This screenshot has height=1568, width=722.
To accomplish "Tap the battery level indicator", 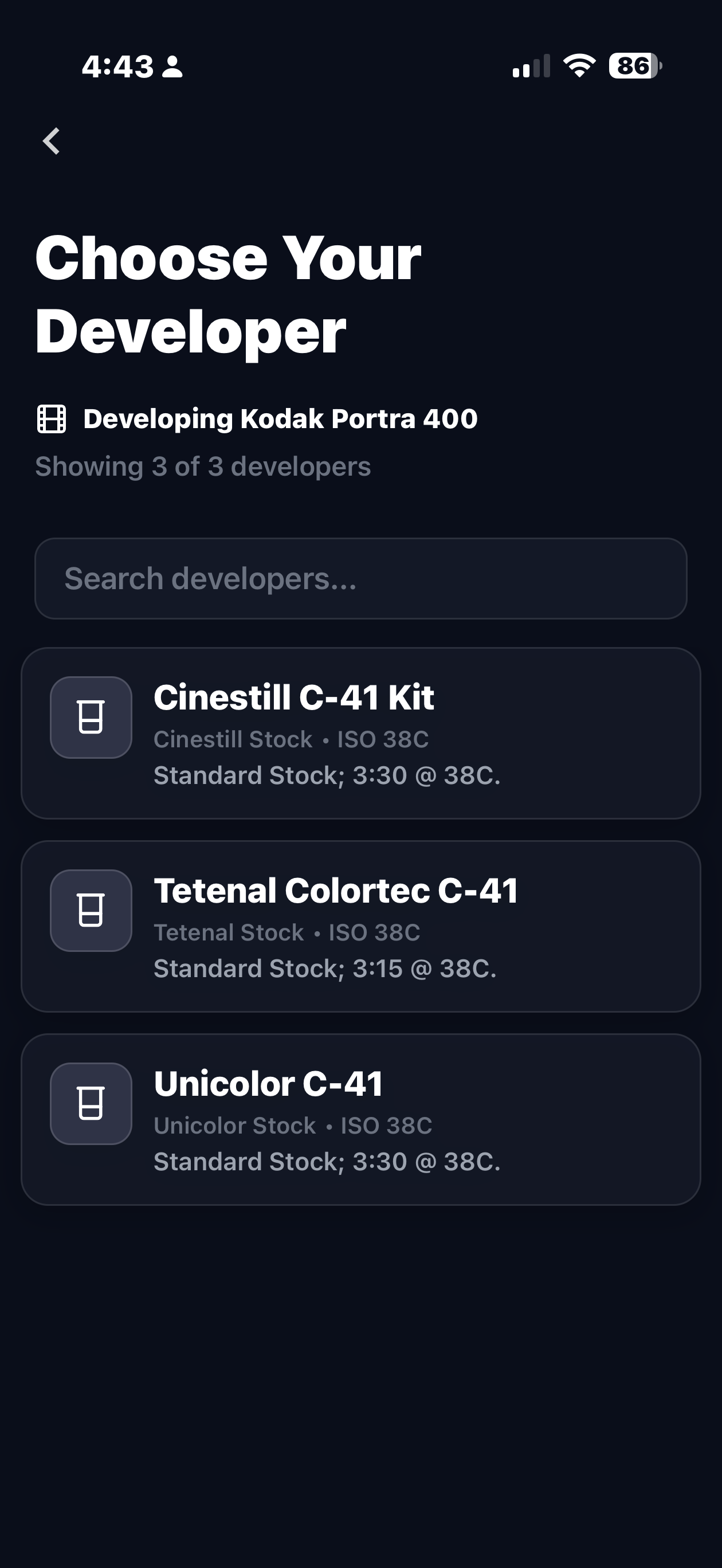I will pyautogui.click(x=634, y=66).
